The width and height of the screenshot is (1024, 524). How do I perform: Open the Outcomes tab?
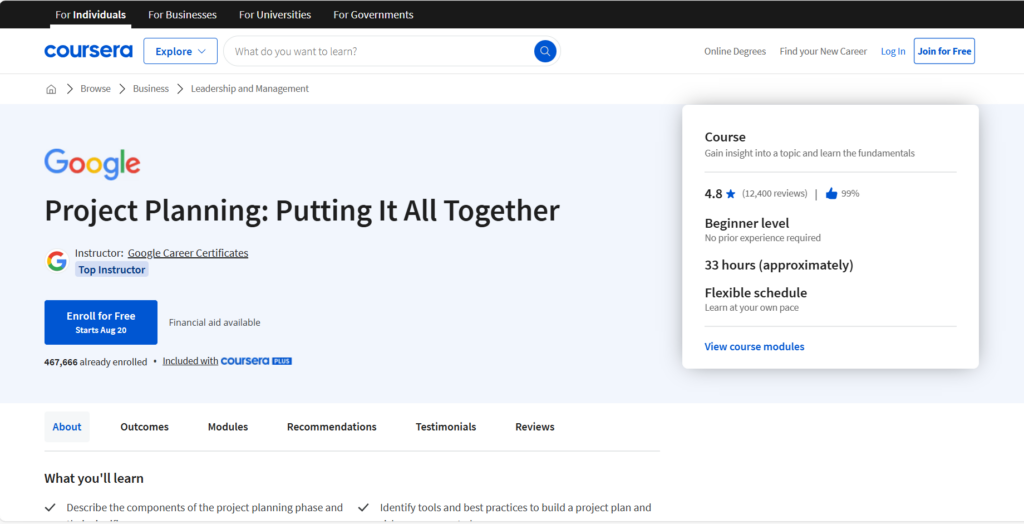(x=144, y=427)
